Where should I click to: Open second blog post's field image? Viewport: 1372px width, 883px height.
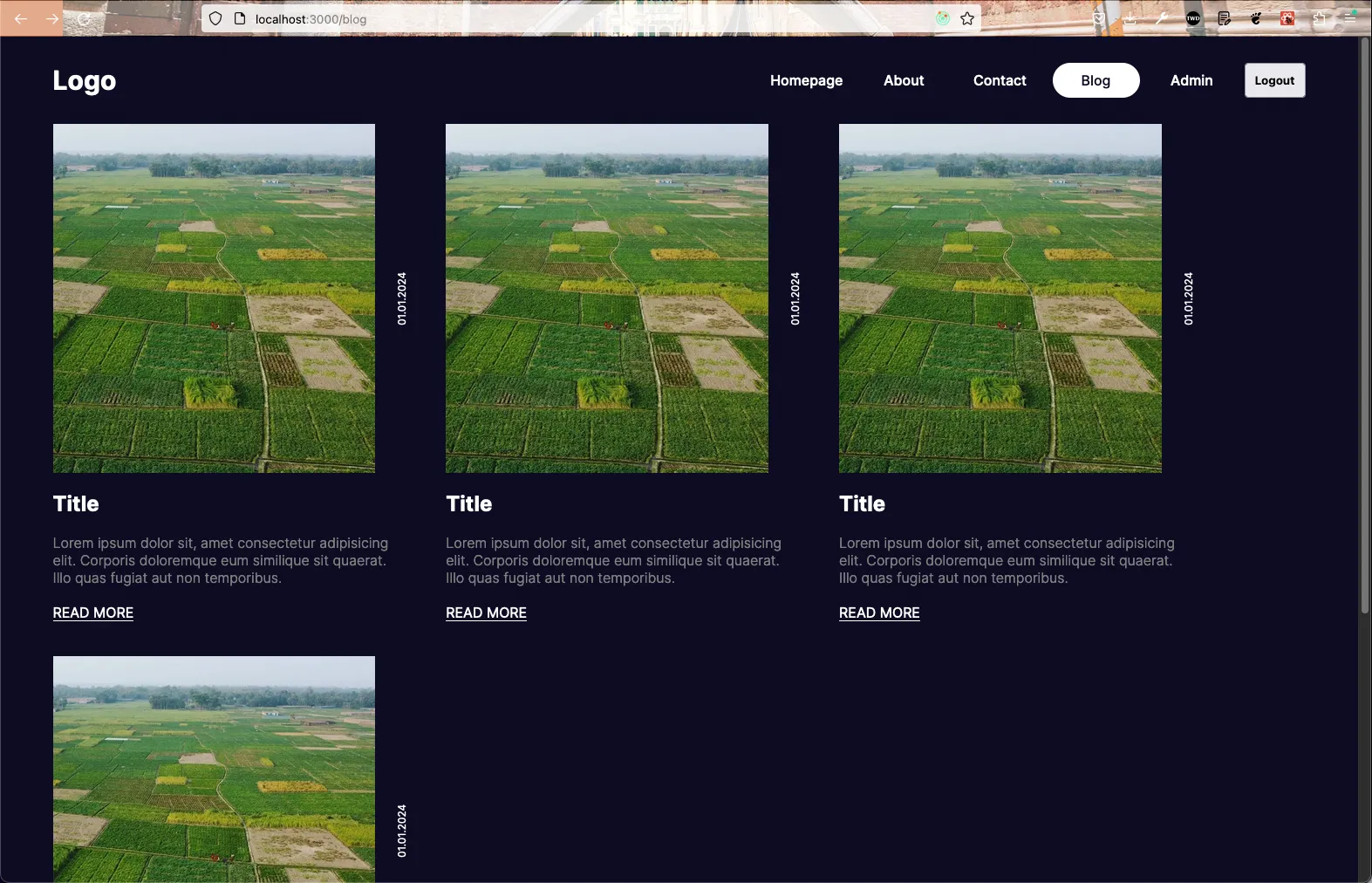tap(607, 298)
